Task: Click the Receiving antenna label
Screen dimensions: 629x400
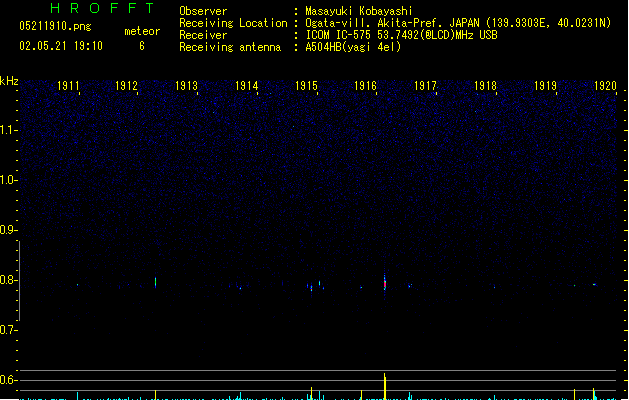Action: (x=230, y=47)
